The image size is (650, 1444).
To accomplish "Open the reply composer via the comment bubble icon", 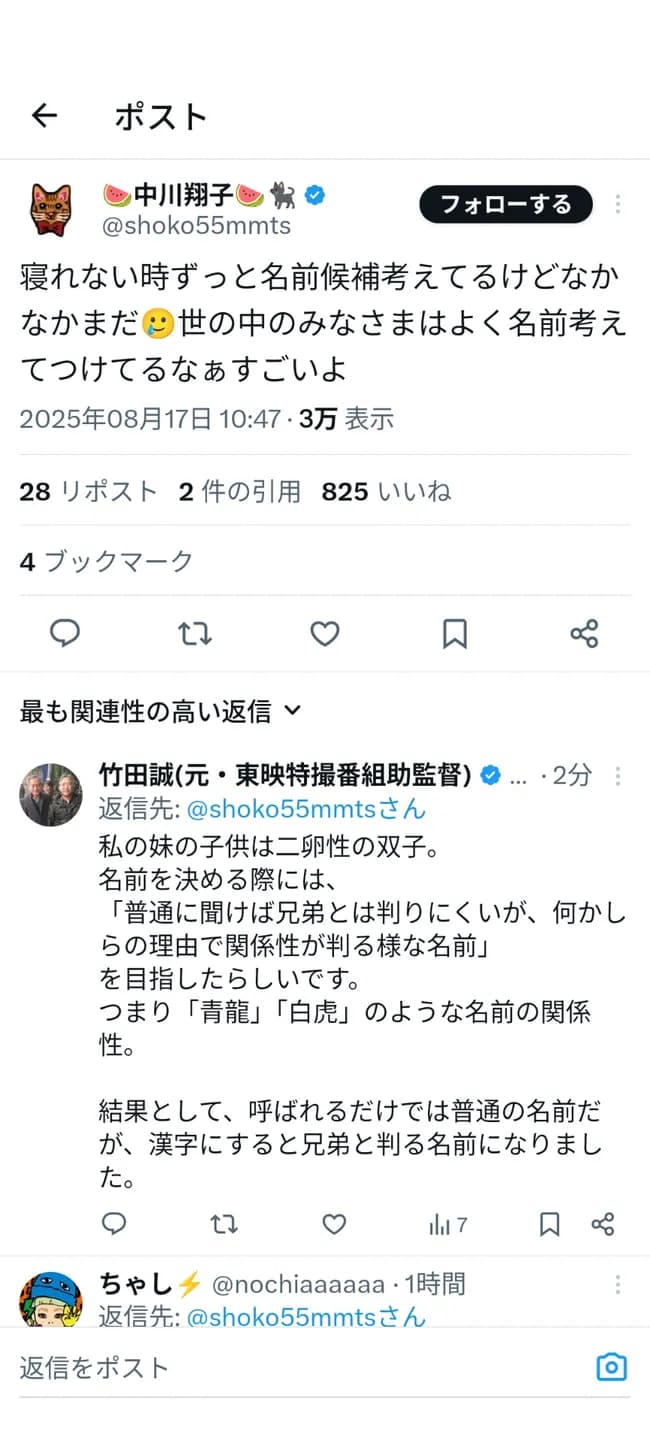I will click(x=65, y=634).
